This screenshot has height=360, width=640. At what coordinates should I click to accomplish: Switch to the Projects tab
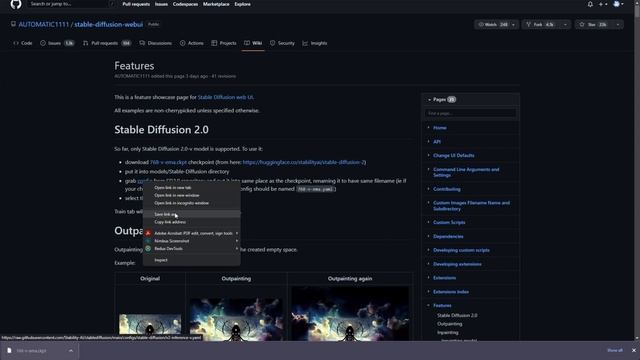[x=224, y=43]
